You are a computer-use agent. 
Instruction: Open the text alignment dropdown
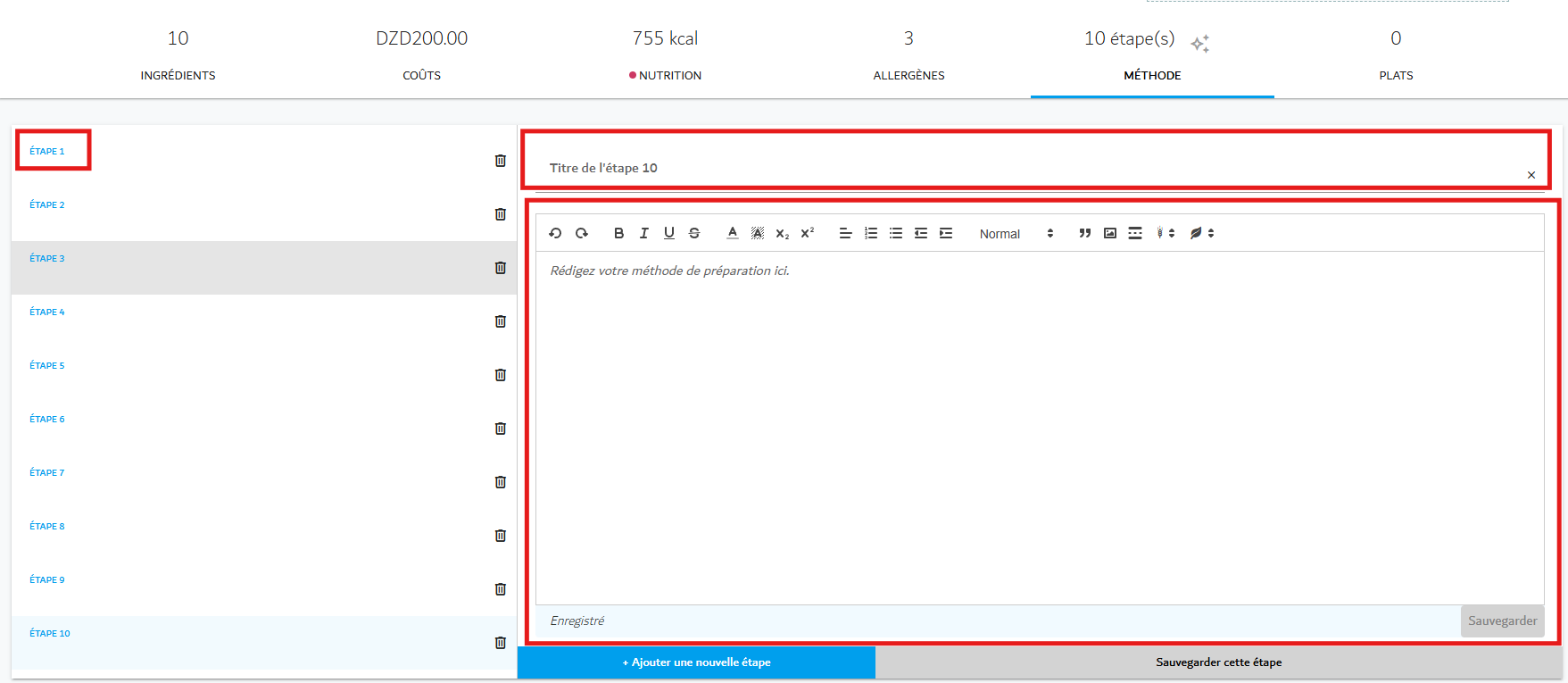click(845, 233)
